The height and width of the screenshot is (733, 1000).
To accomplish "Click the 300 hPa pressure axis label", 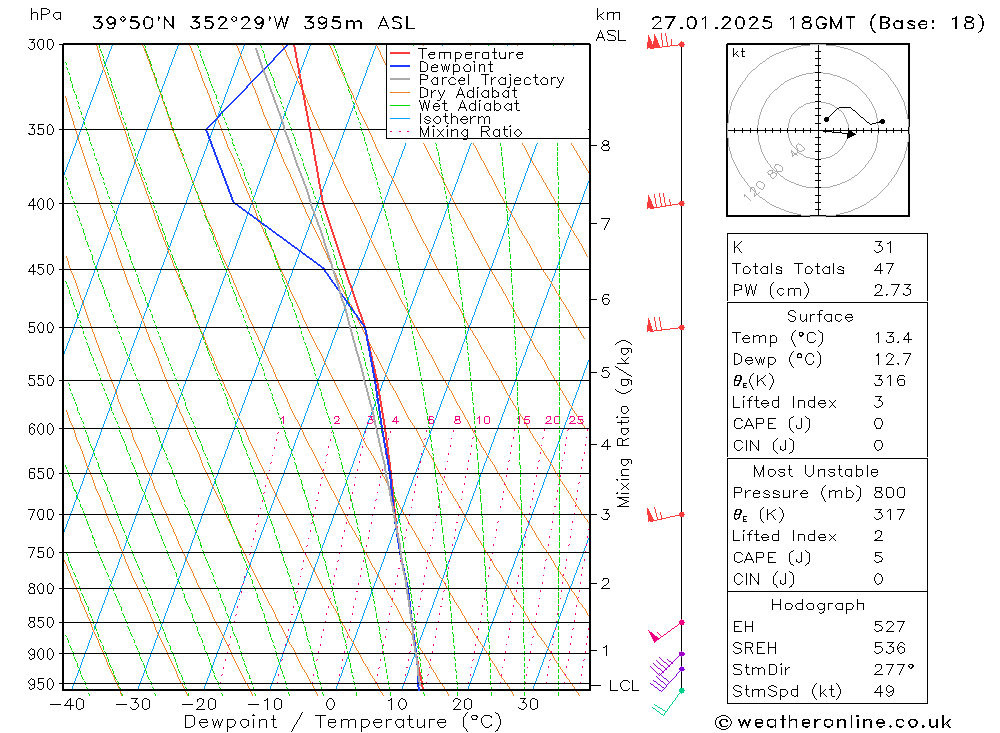I will click(x=41, y=45).
